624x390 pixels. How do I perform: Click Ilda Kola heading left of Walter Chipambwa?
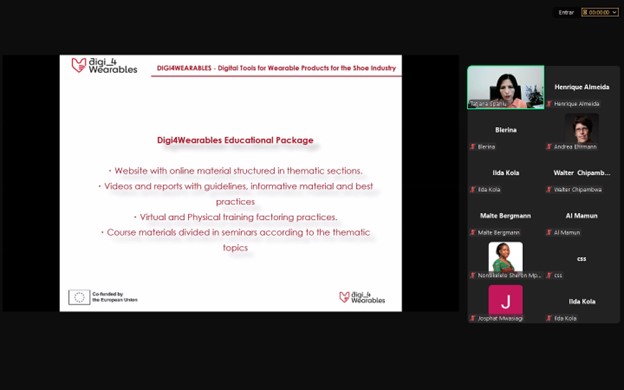coord(506,173)
